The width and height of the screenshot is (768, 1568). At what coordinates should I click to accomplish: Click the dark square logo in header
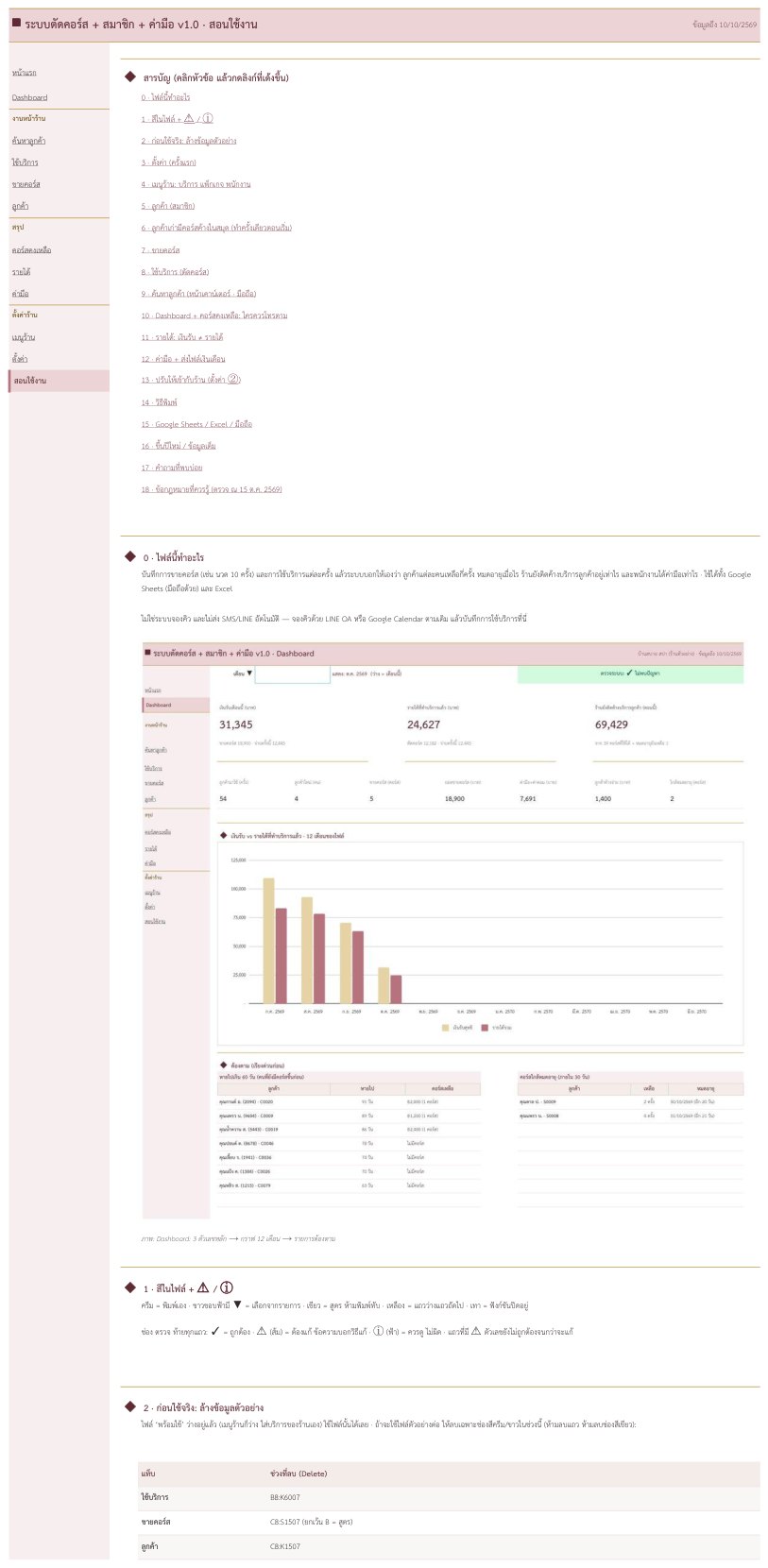16,23
